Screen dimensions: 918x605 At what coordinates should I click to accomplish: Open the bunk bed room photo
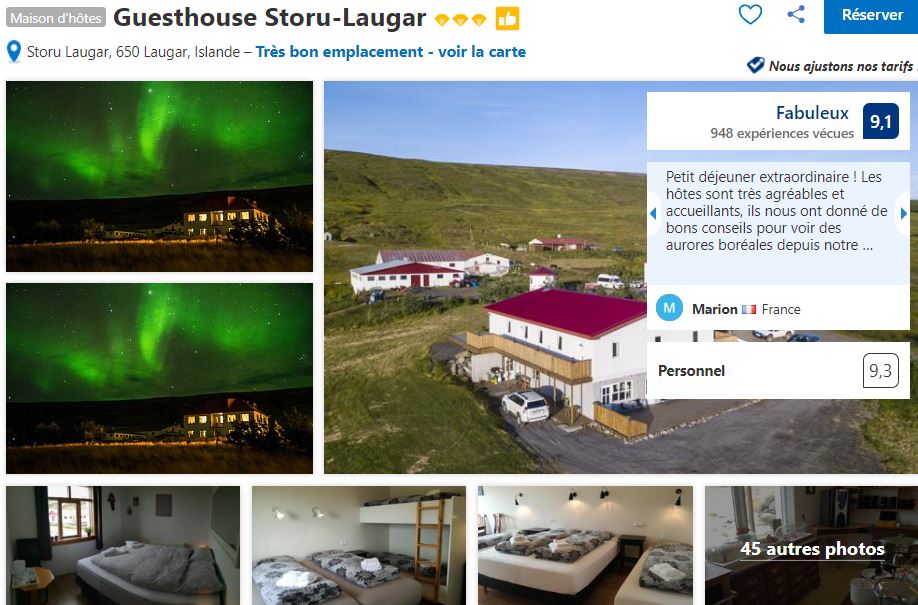pyautogui.click(x=359, y=545)
